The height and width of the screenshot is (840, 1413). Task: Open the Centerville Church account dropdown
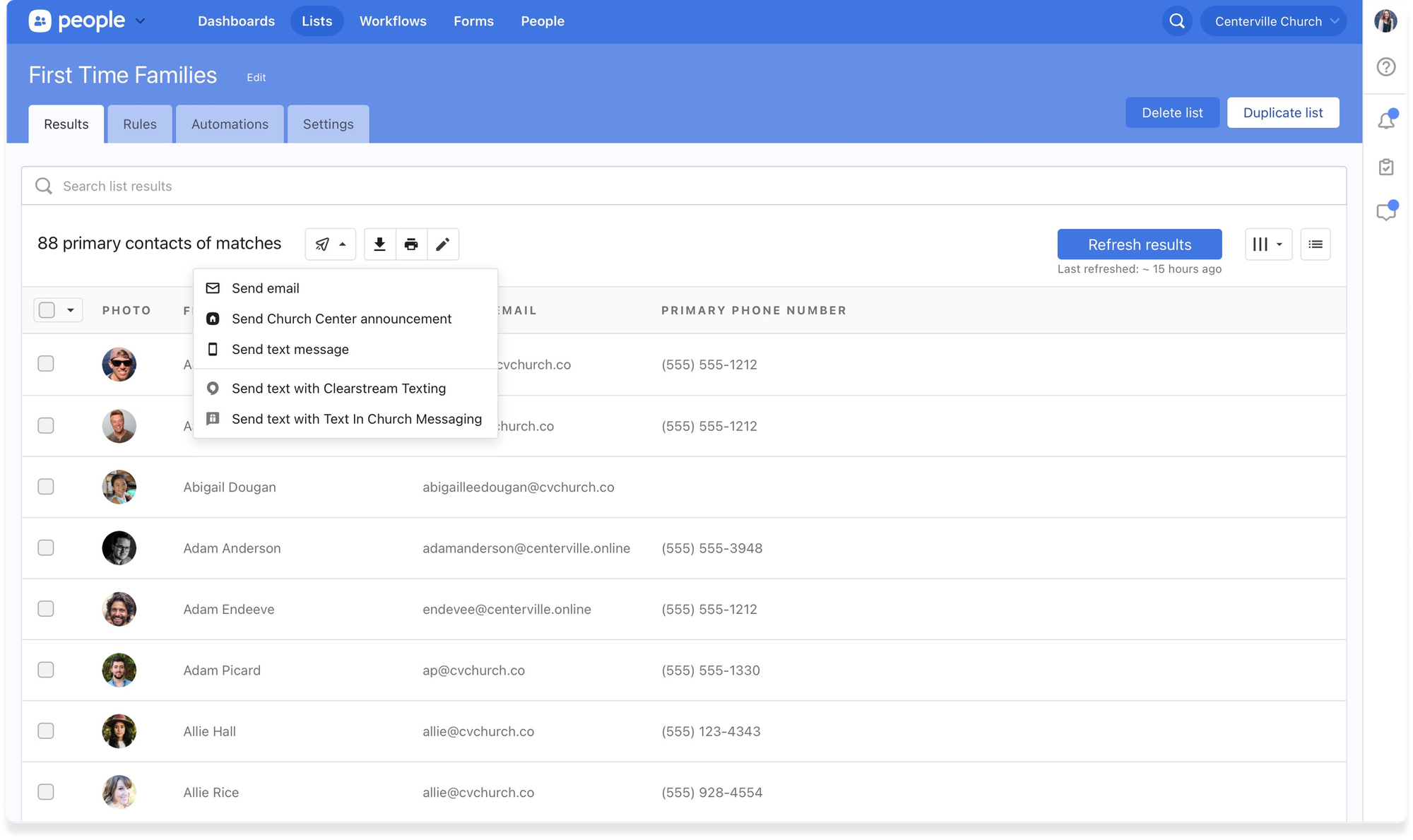1274,21
